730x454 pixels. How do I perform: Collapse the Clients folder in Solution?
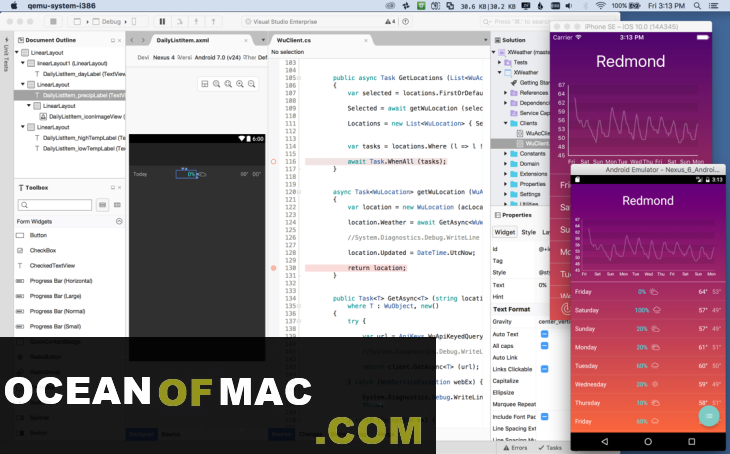506,123
